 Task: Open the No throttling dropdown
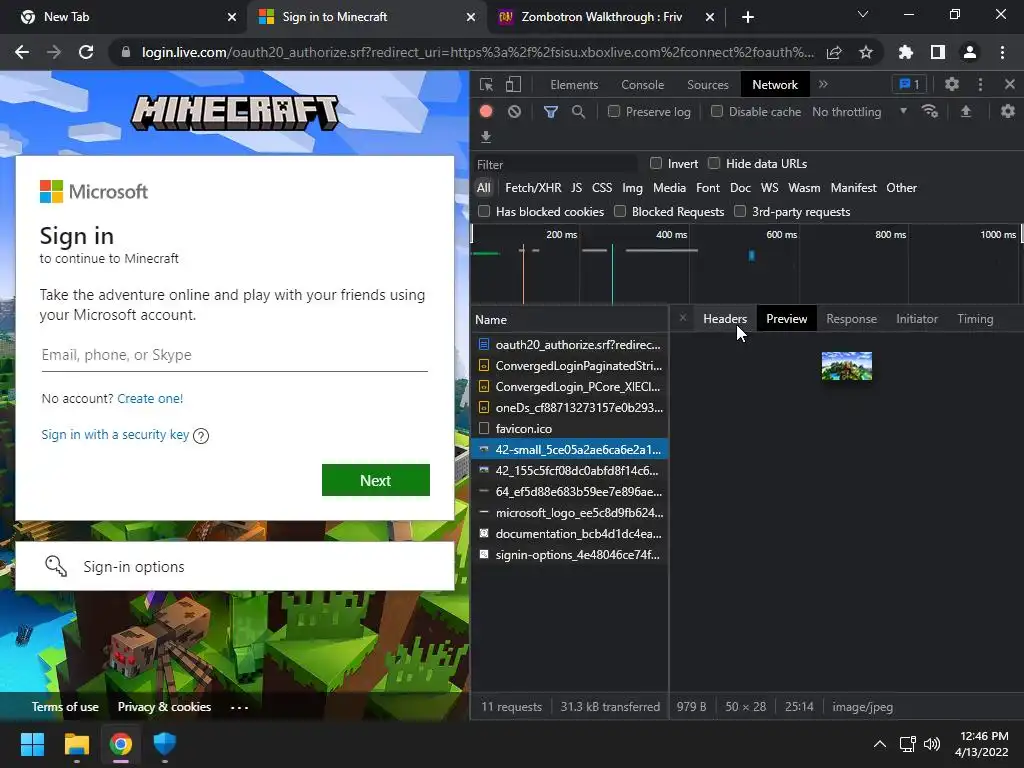[859, 112]
